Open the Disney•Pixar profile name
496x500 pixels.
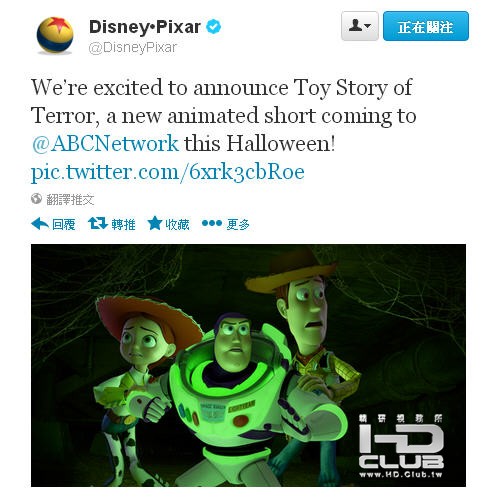point(145,27)
